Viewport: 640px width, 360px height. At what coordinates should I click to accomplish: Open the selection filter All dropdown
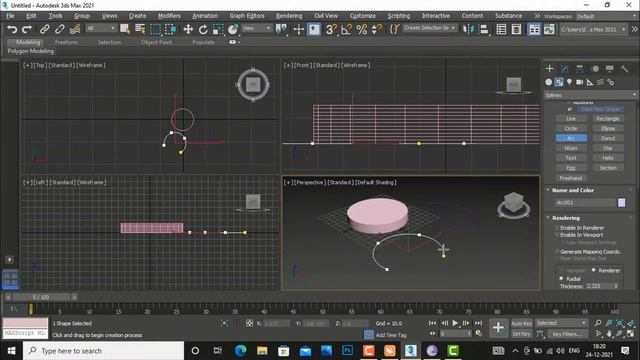101,28
